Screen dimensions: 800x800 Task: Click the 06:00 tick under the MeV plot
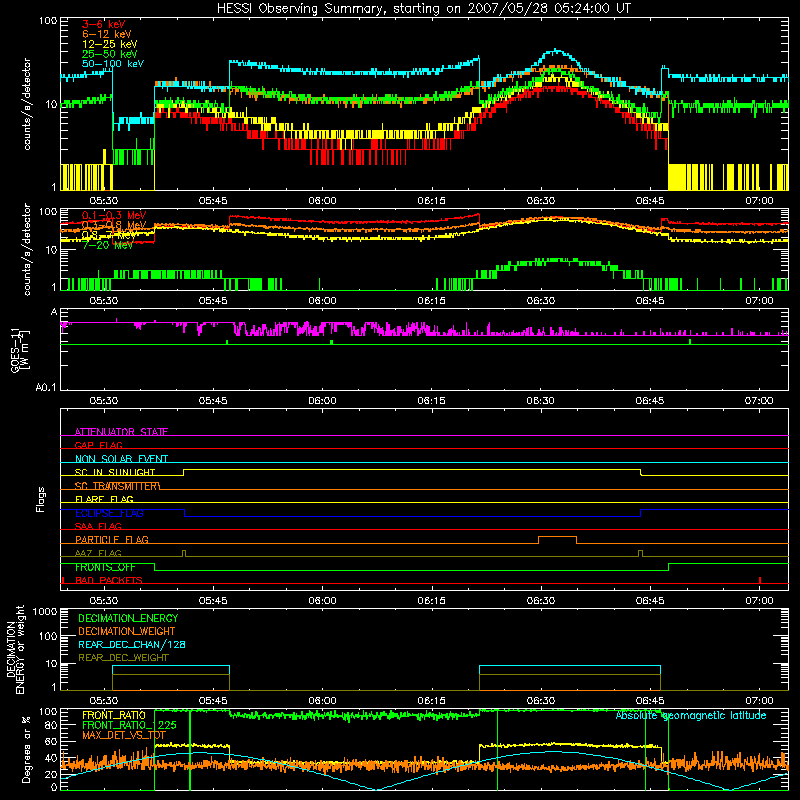tap(322, 301)
